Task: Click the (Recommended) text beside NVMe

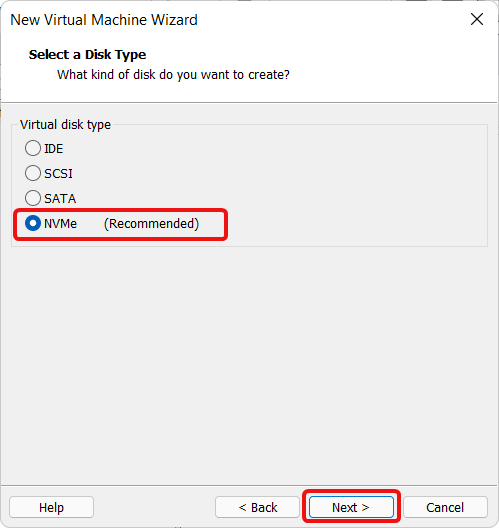Action: pos(152,224)
